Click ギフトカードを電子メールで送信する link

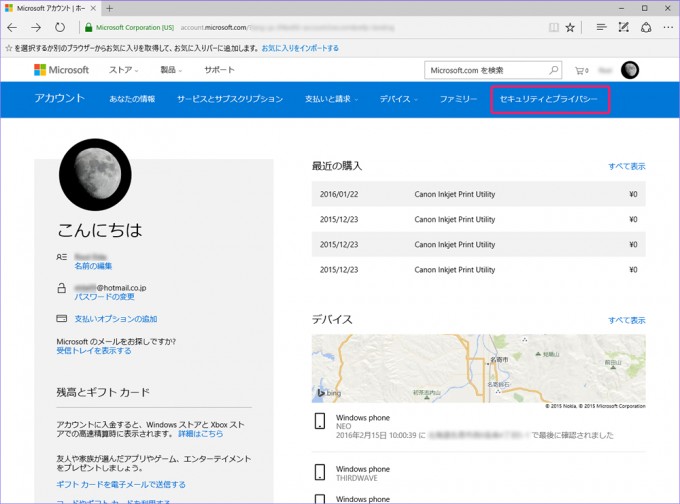(x=121, y=484)
